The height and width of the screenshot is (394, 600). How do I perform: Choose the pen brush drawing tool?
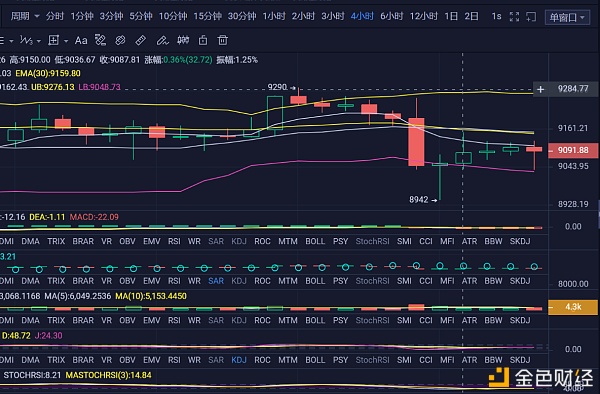tap(162, 40)
